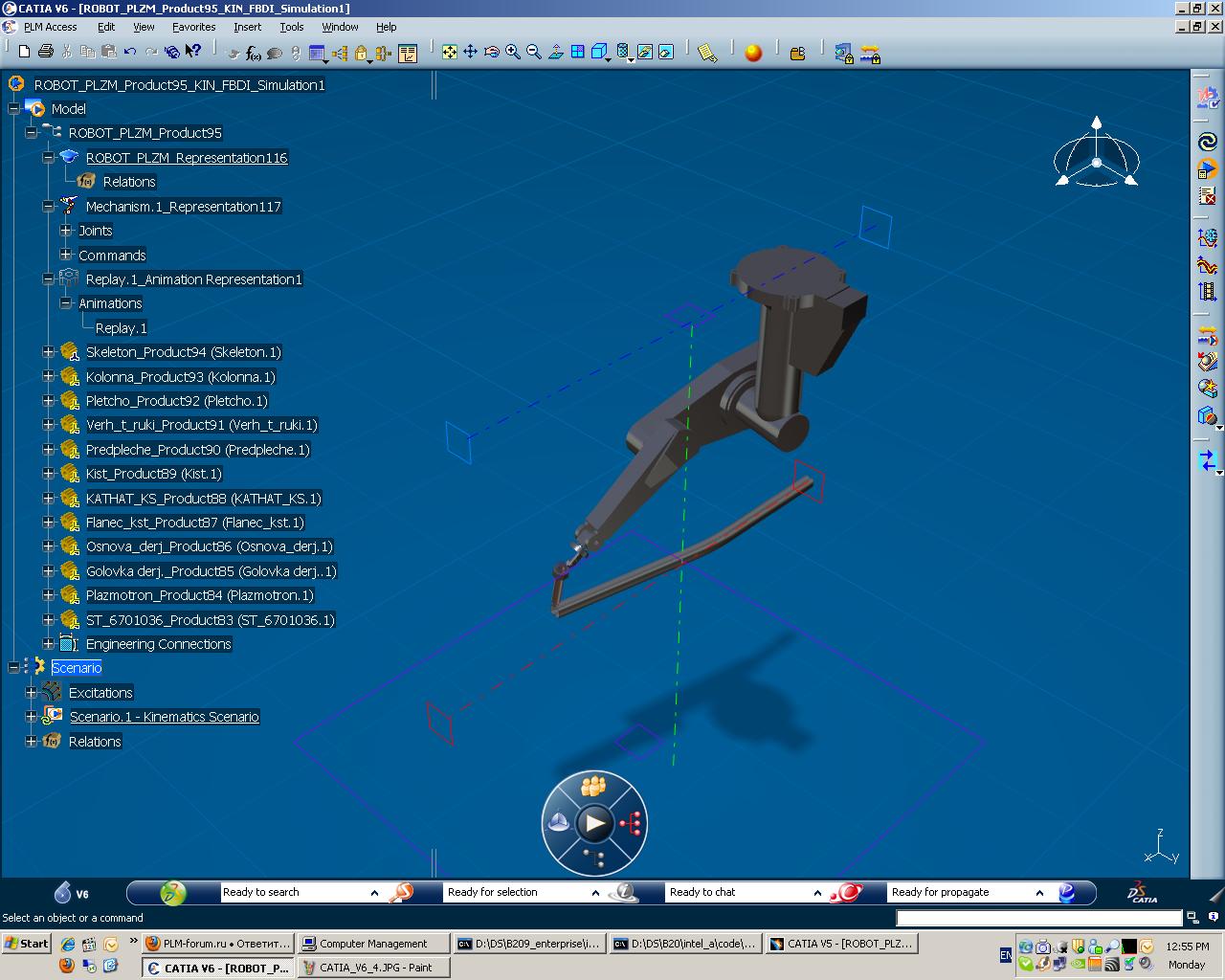Image resolution: width=1225 pixels, height=980 pixels.
Task: Click the locked double-arrow toolbar icon
Action: click(870, 54)
